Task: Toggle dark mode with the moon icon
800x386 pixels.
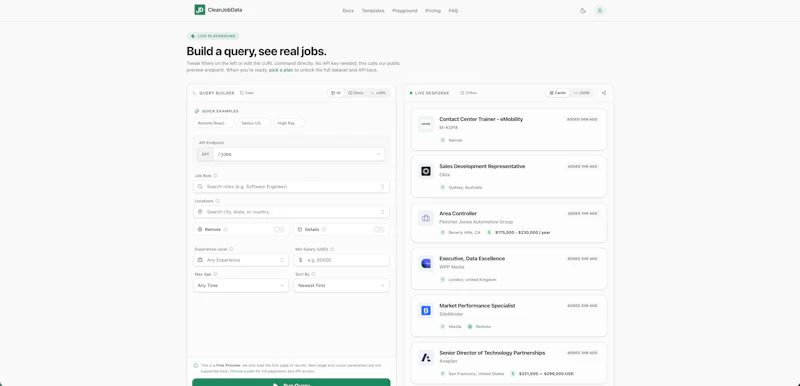Action: [x=583, y=11]
